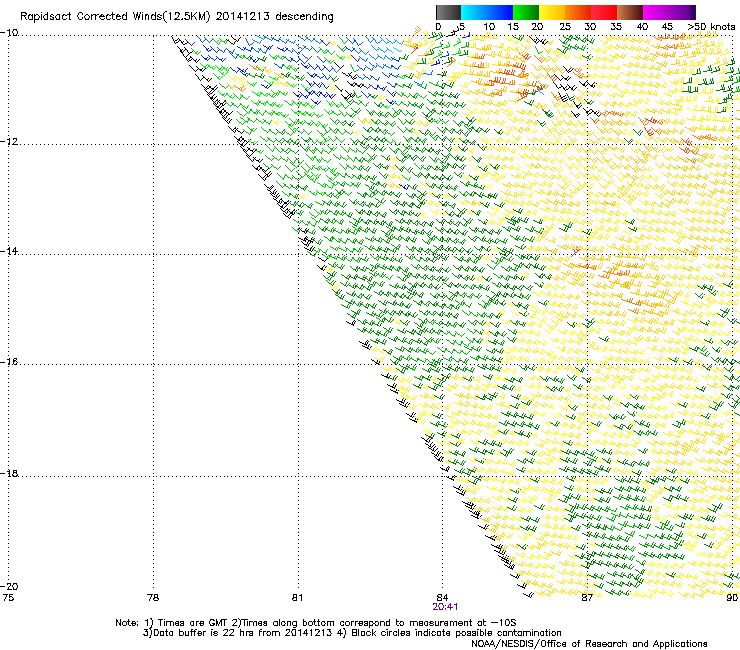The image size is (740, 650).
Task: Select the brown 35-40 knots legend swatch
Action: [630, 12]
